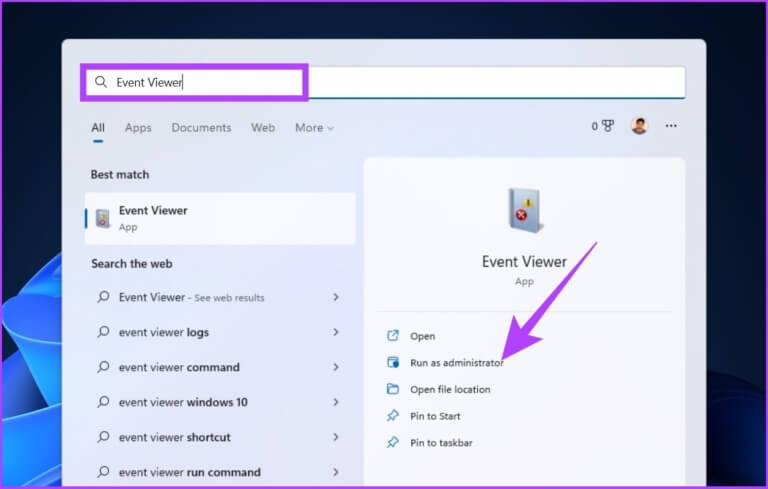Click the search magnifier icon in search box

(101, 82)
